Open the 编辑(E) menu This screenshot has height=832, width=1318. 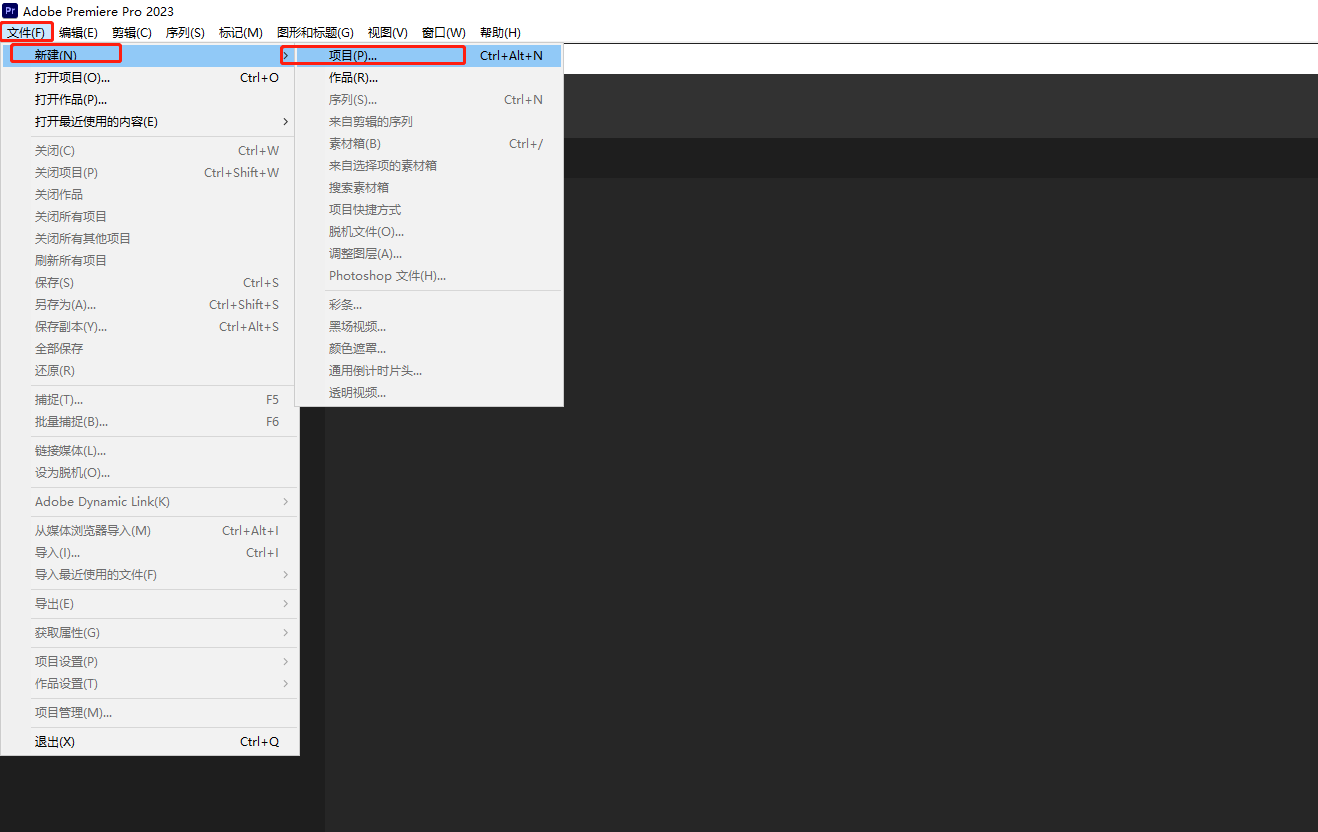tap(78, 33)
